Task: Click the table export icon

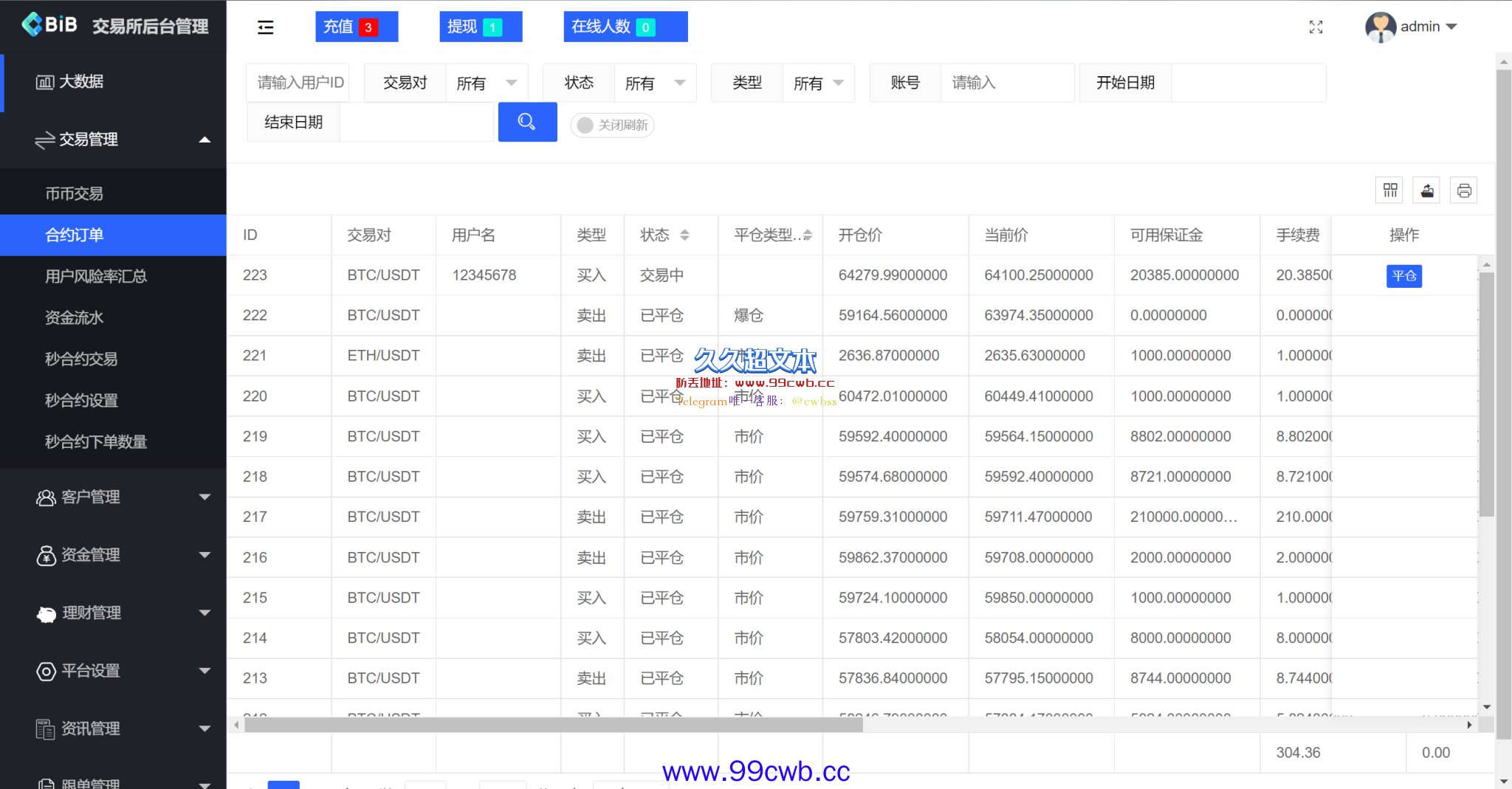Action: click(x=1426, y=191)
